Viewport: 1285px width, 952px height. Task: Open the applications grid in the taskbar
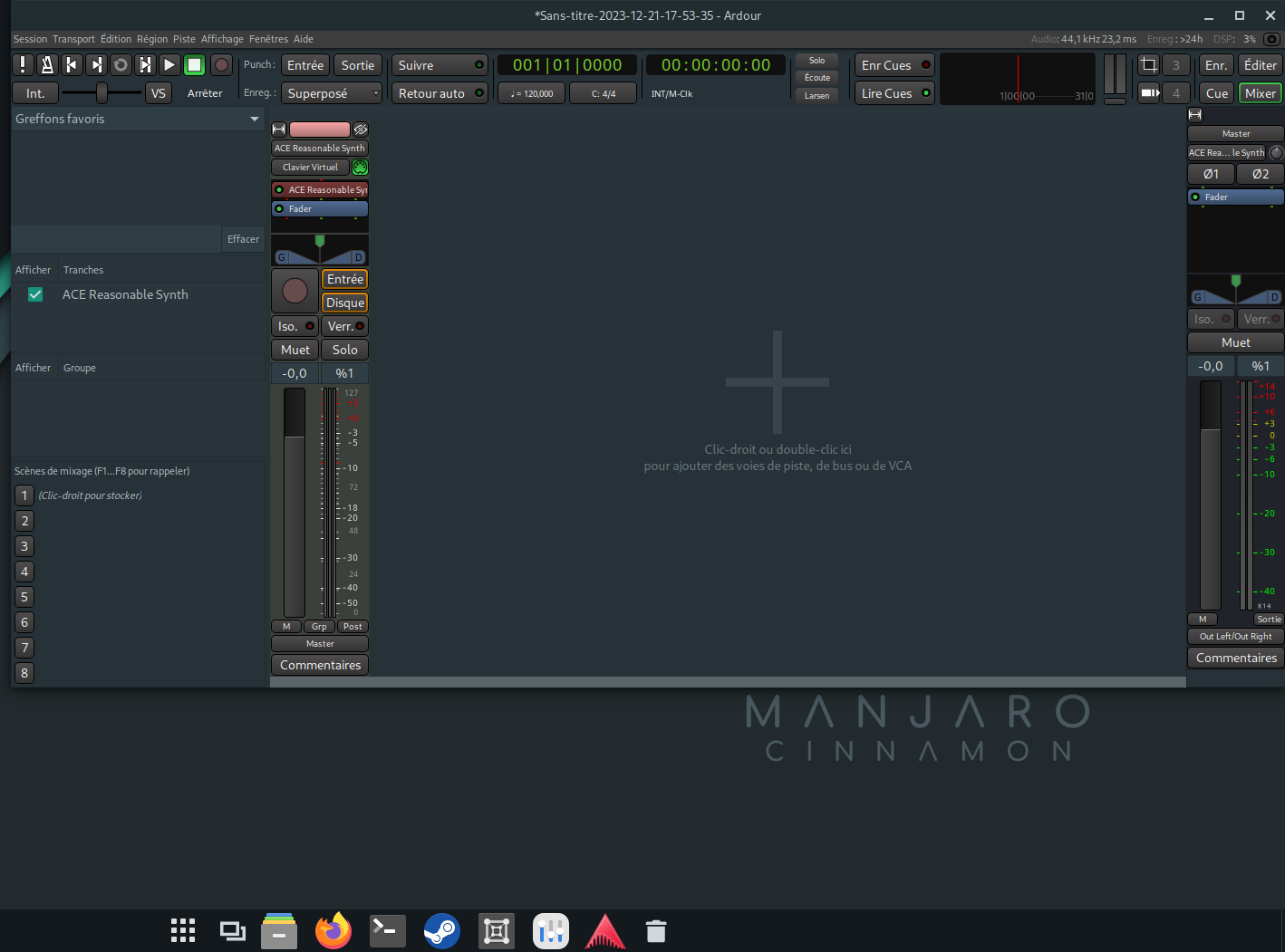tap(183, 930)
